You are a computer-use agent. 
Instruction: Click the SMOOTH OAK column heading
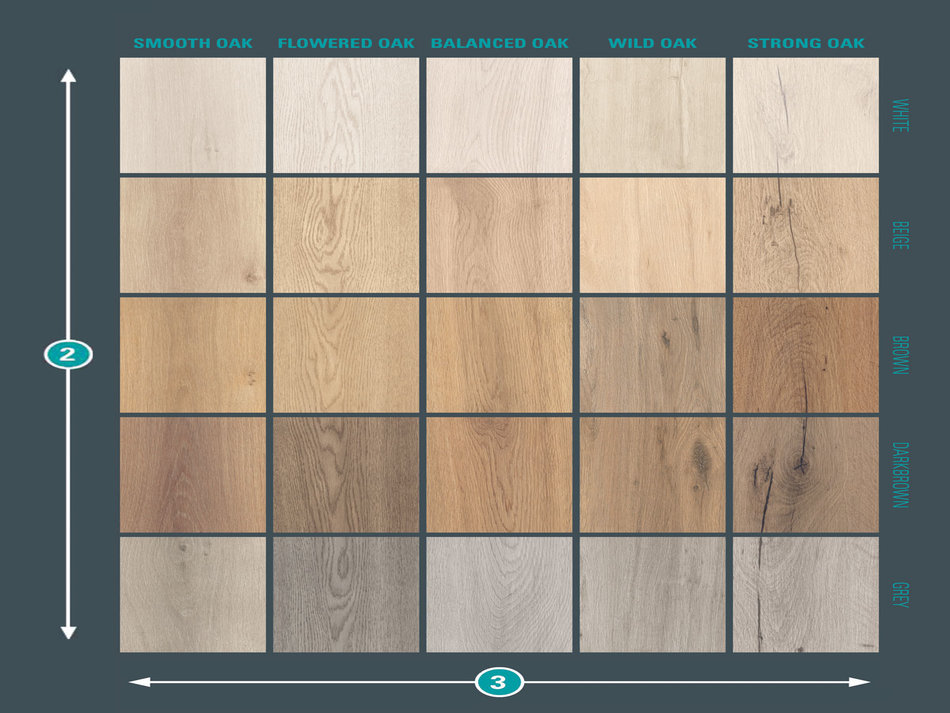pyautogui.click(x=193, y=43)
